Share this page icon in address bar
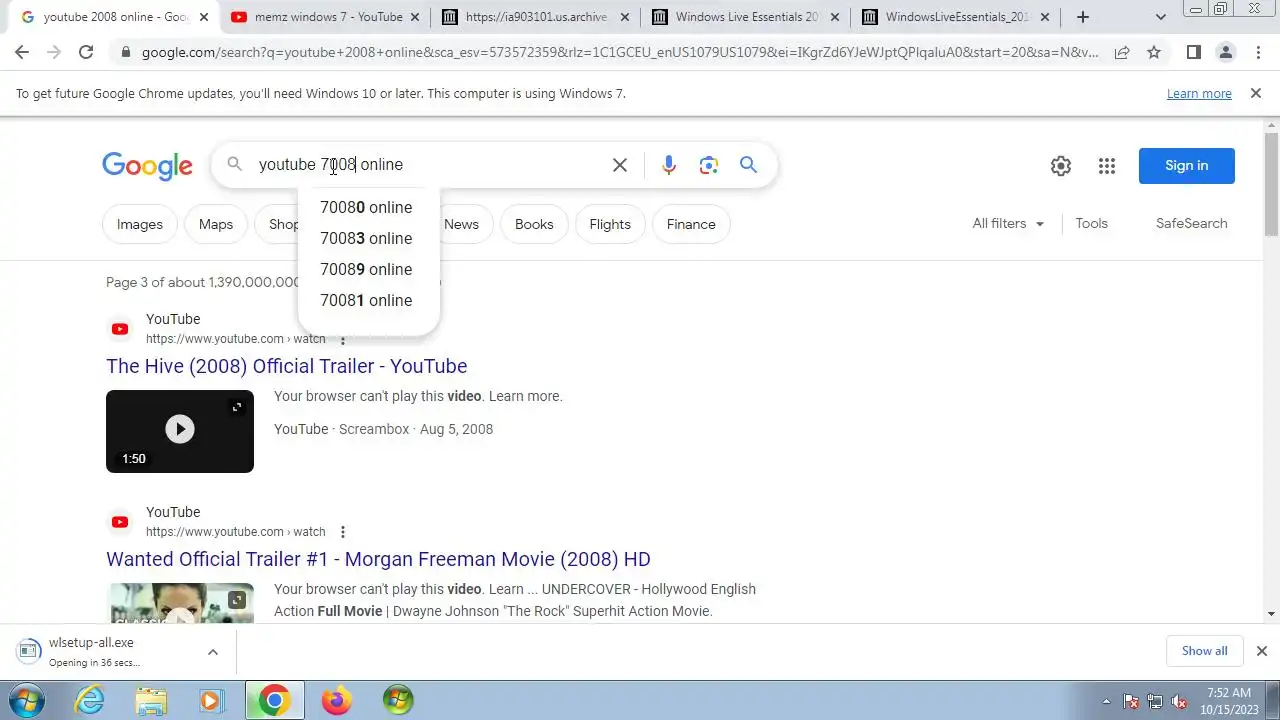 tap(1122, 52)
